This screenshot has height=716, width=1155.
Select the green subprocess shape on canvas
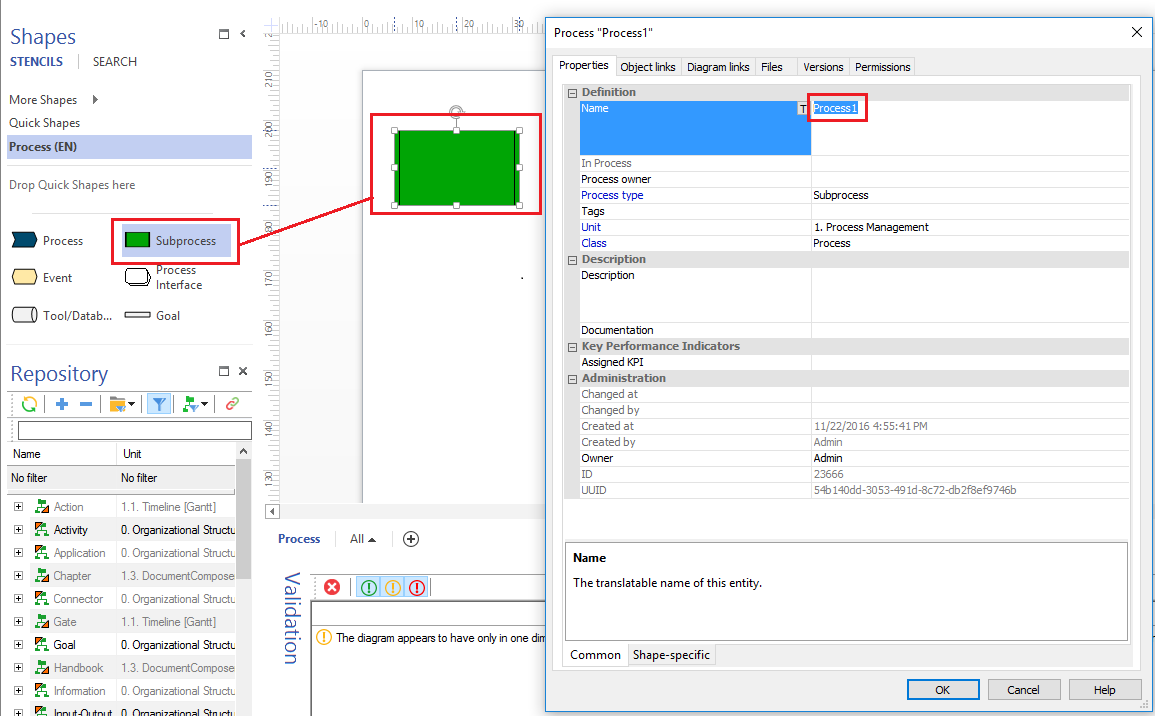(x=457, y=168)
